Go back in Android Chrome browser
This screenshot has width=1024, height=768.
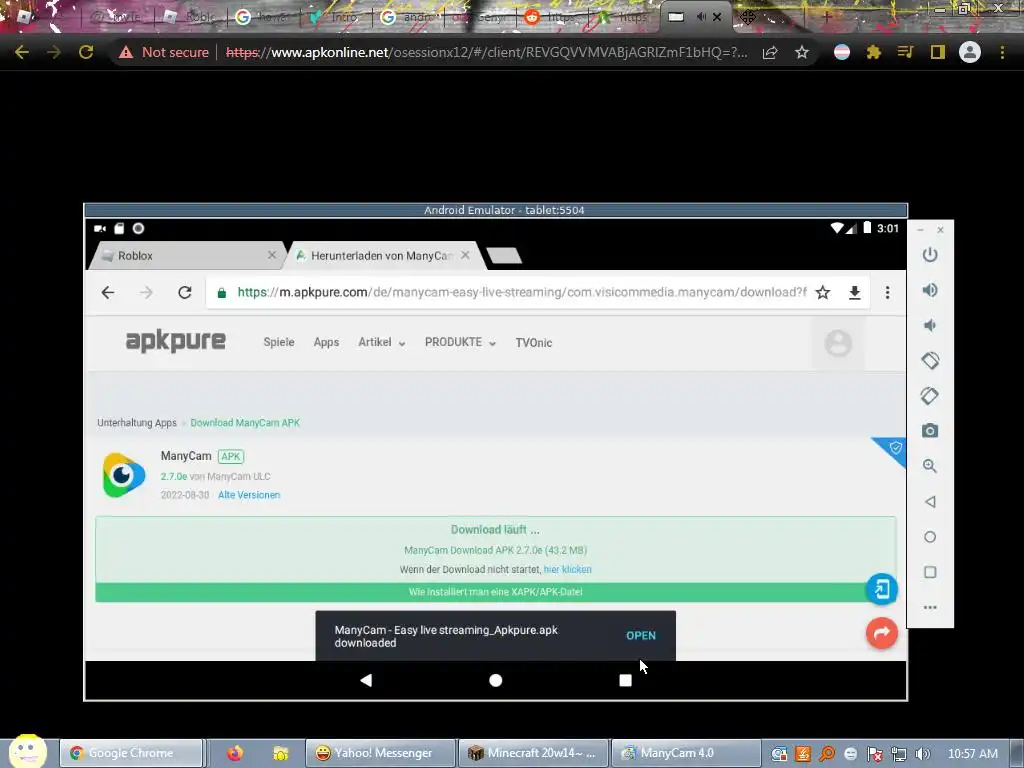pyautogui.click(x=108, y=293)
